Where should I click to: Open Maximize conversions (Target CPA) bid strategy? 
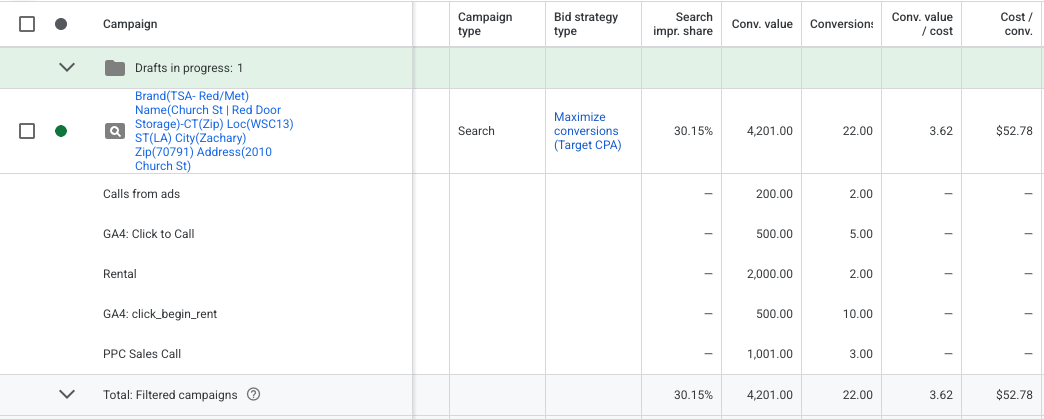pos(586,131)
